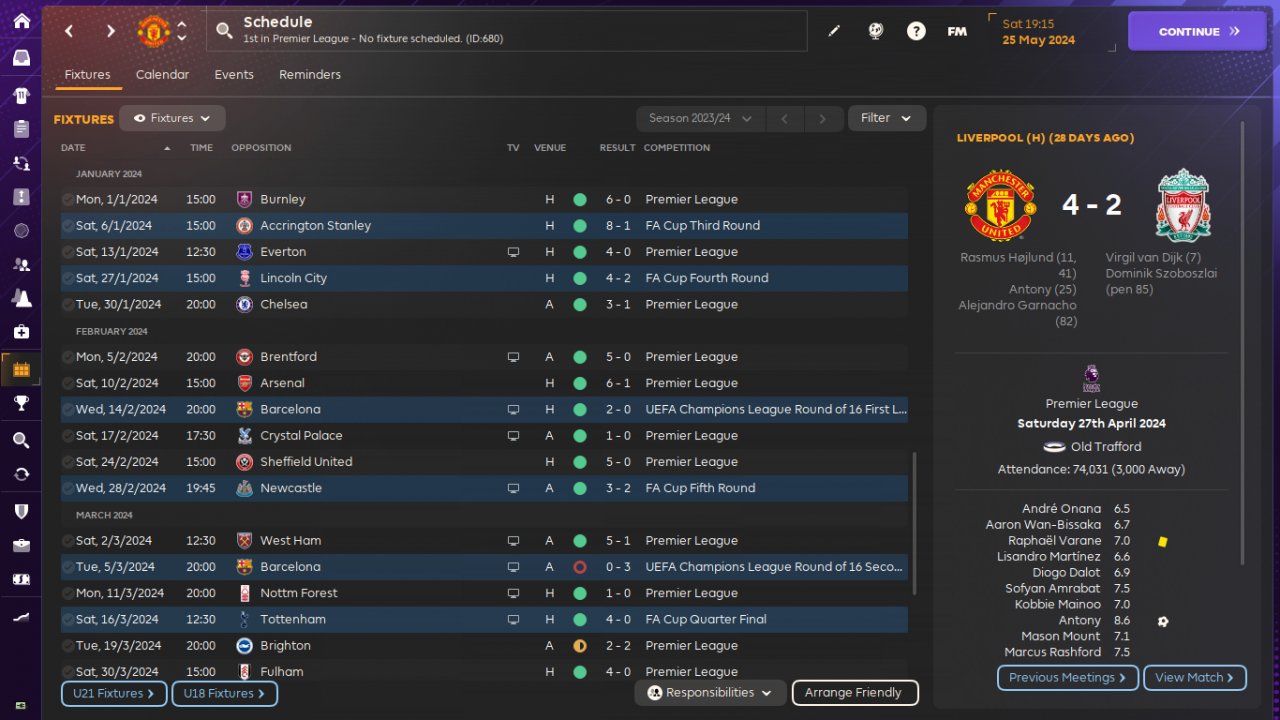1280x720 pixels.
Task: Click the football globe icon beside the pencil
Action: point(875,31)
